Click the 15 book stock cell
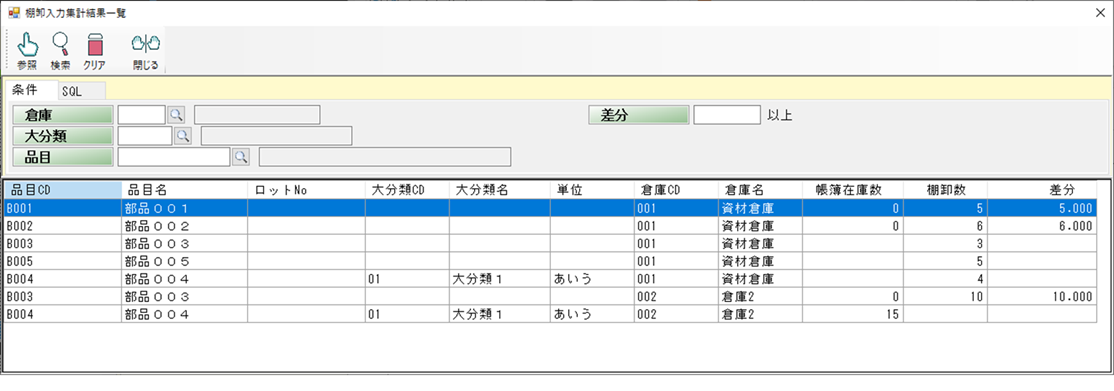 [853, 314]
